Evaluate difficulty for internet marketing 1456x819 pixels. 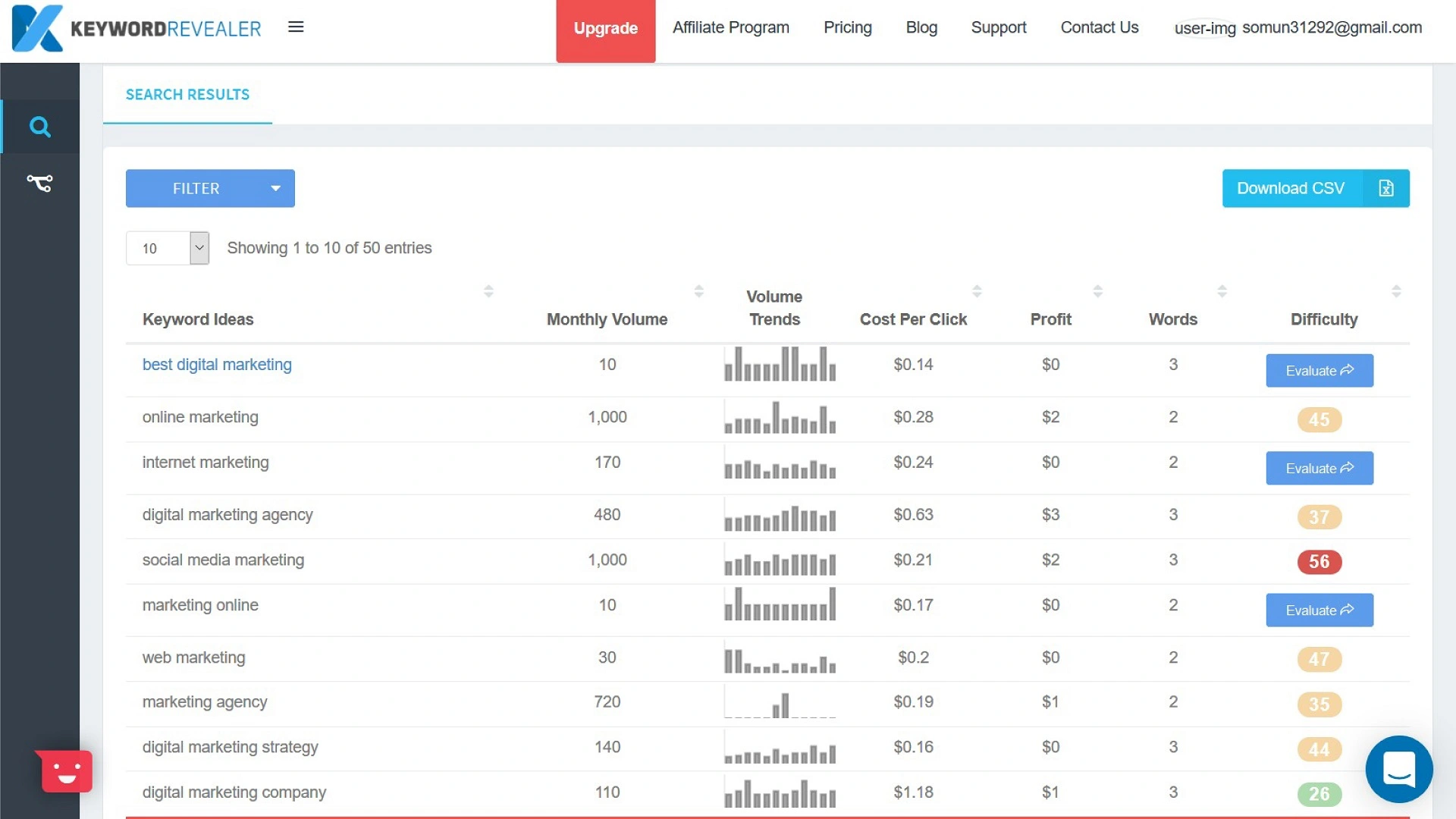tap(1319, 469)
